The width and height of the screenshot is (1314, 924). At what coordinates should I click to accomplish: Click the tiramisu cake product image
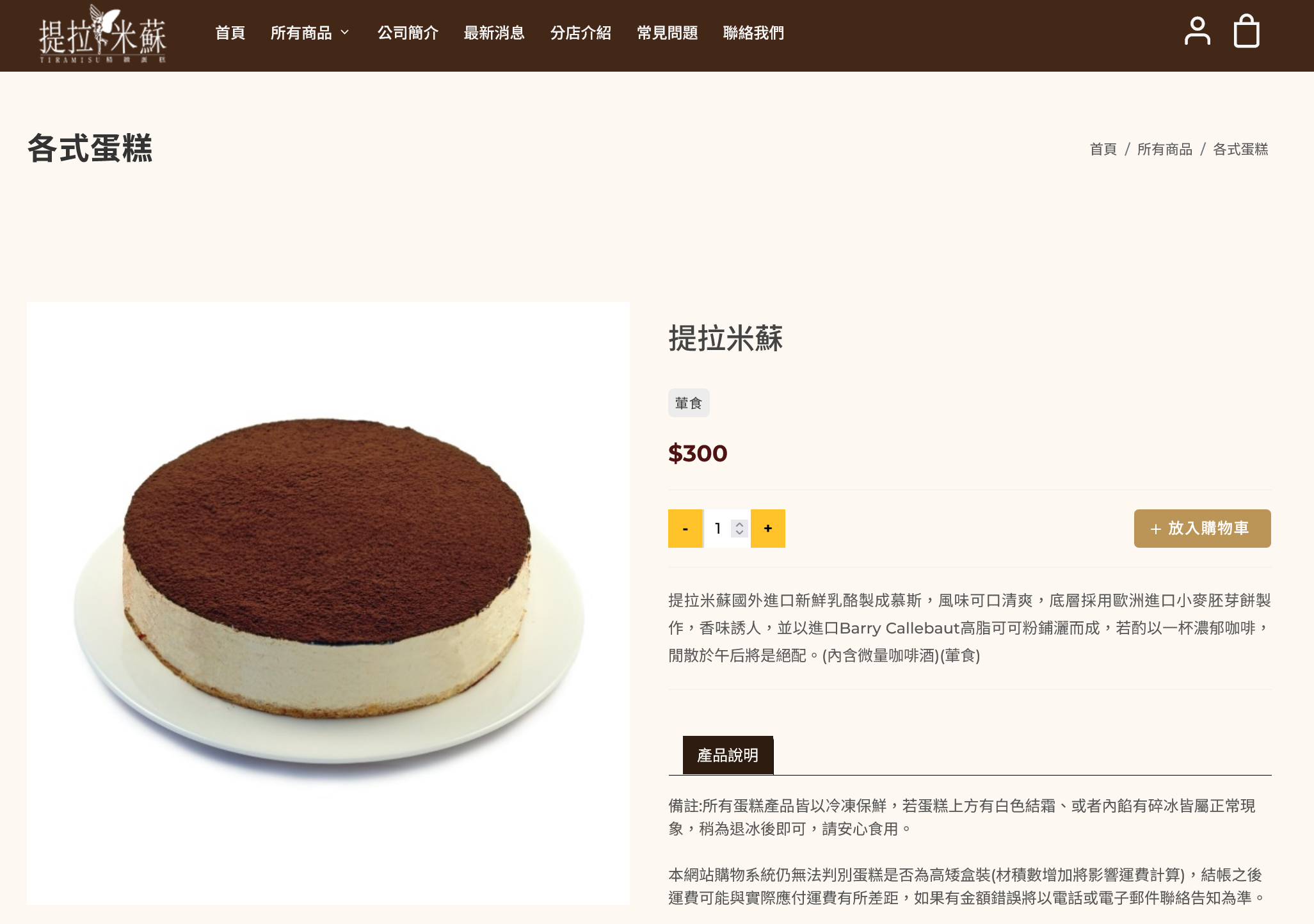pyautogui.click(x=328, y=603)
